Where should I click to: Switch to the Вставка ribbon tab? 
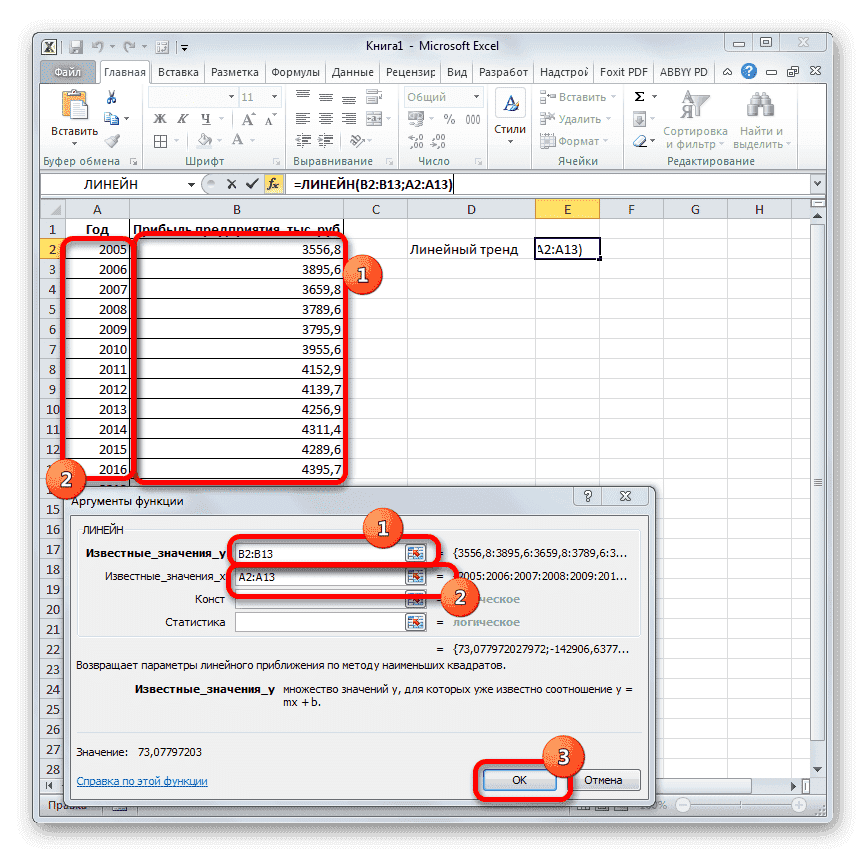(177, 71)
